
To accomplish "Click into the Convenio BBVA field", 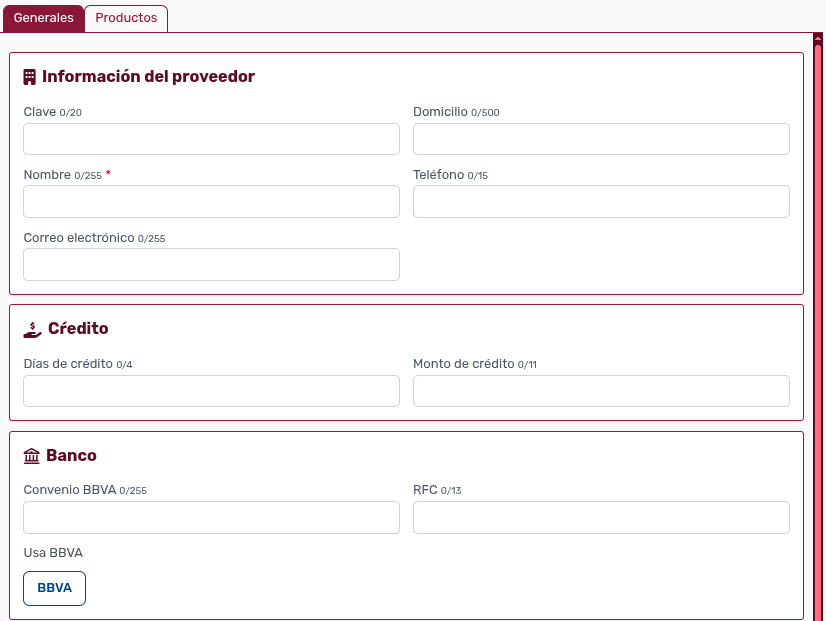I will coord(211,517).
